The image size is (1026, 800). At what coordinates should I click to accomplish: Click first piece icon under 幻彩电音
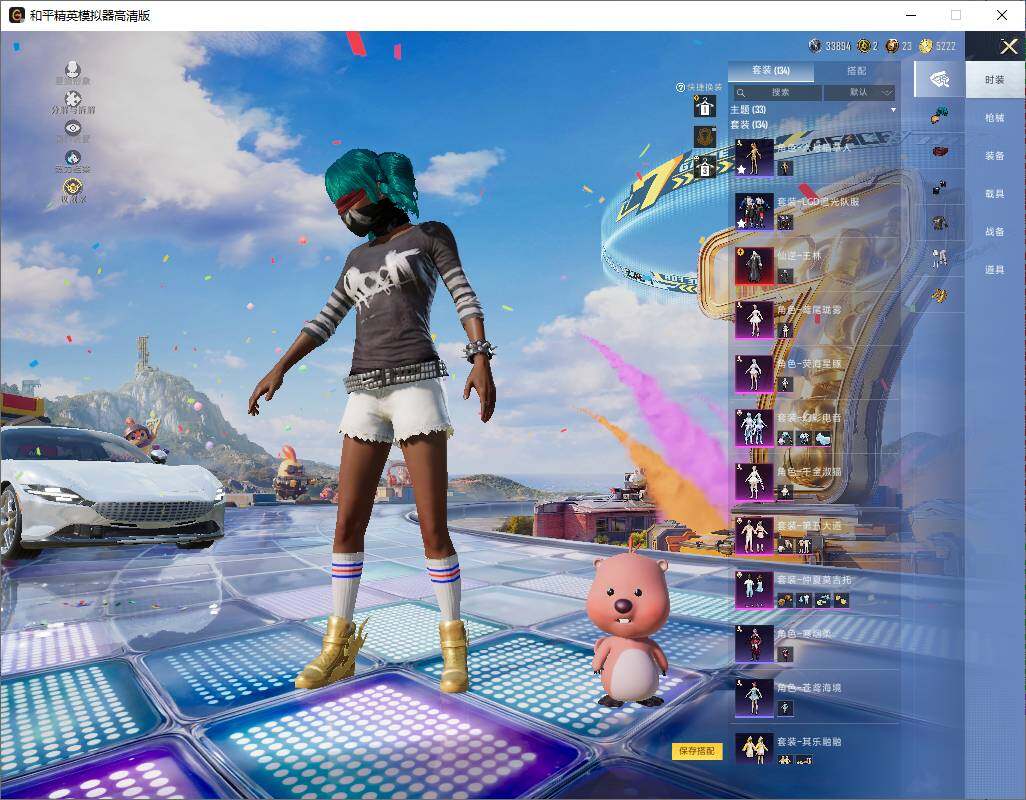point(785,438)
